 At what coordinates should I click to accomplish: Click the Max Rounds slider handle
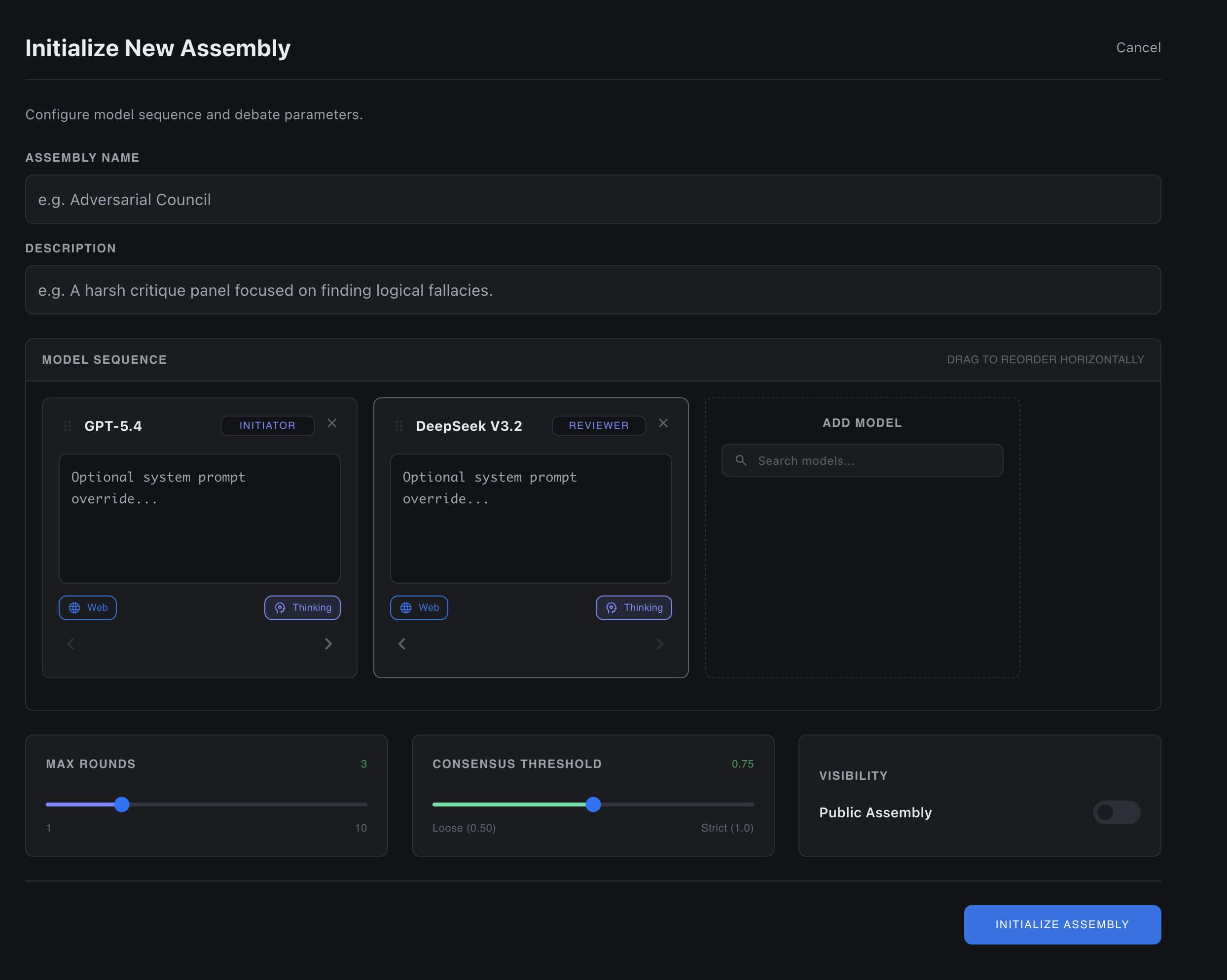pos(122,804)
